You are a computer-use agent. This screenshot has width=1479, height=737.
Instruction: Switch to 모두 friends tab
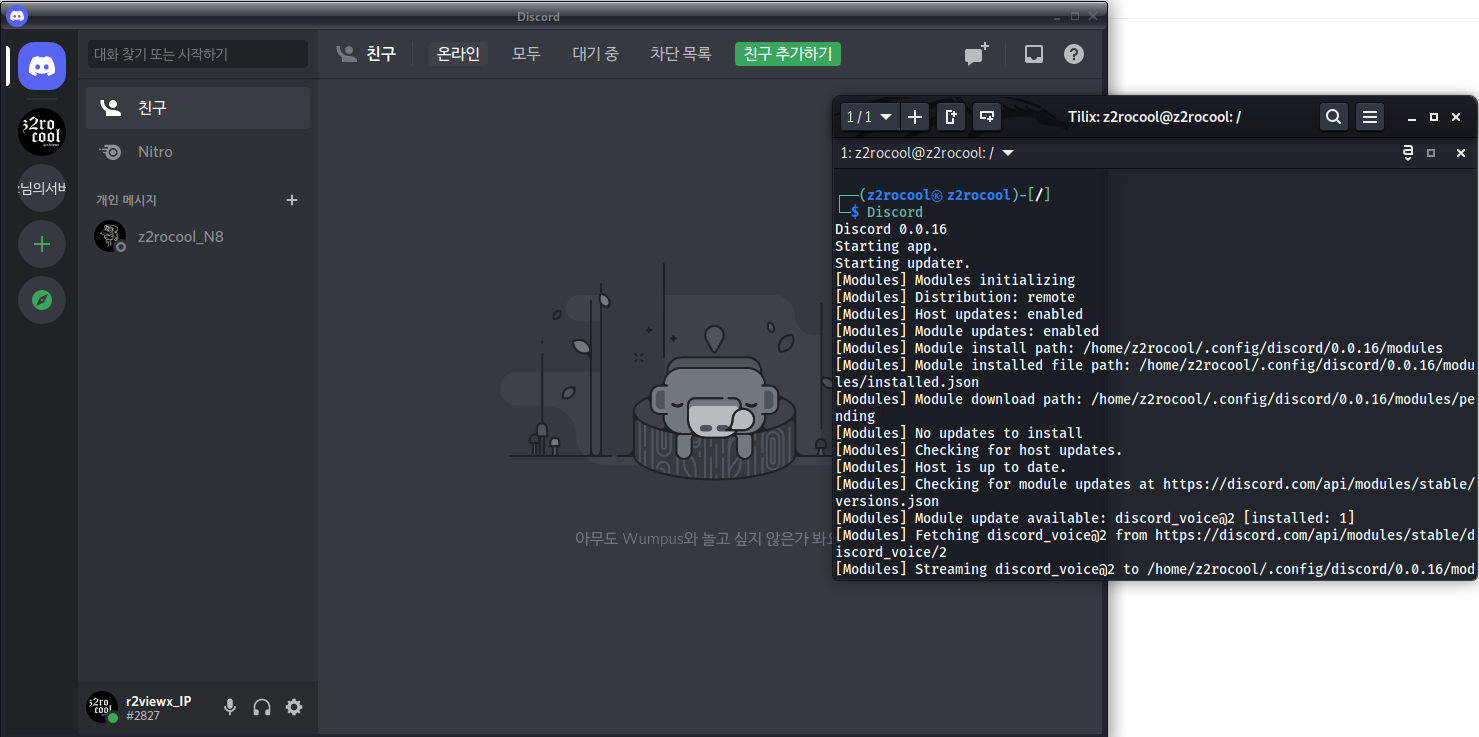click(526, 54)
